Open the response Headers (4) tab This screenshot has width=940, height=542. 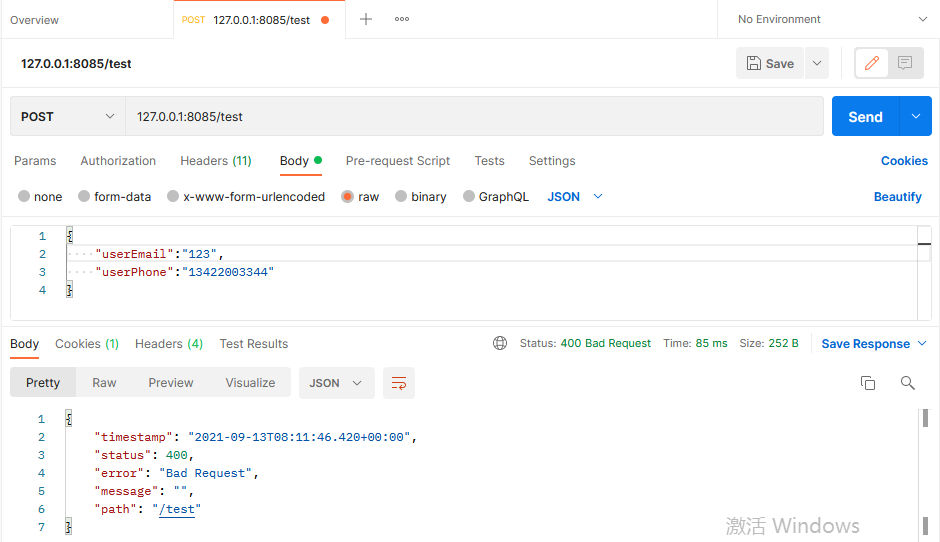[x=169, y=344]
